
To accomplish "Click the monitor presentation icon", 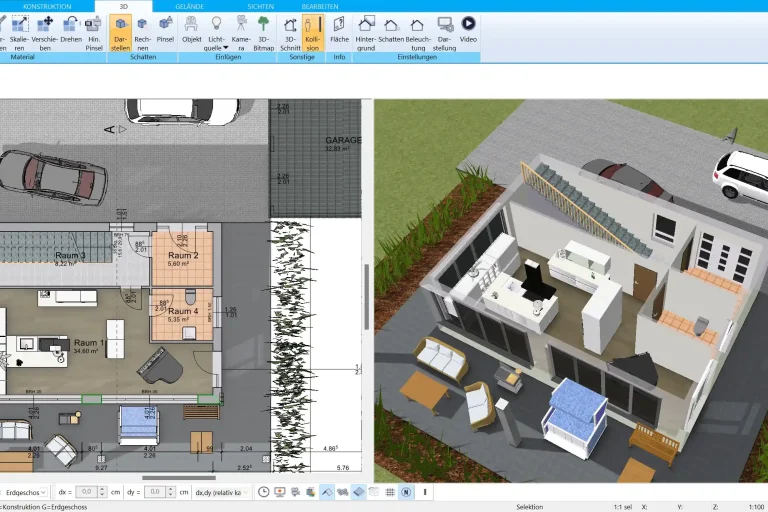I will (280, 492).
